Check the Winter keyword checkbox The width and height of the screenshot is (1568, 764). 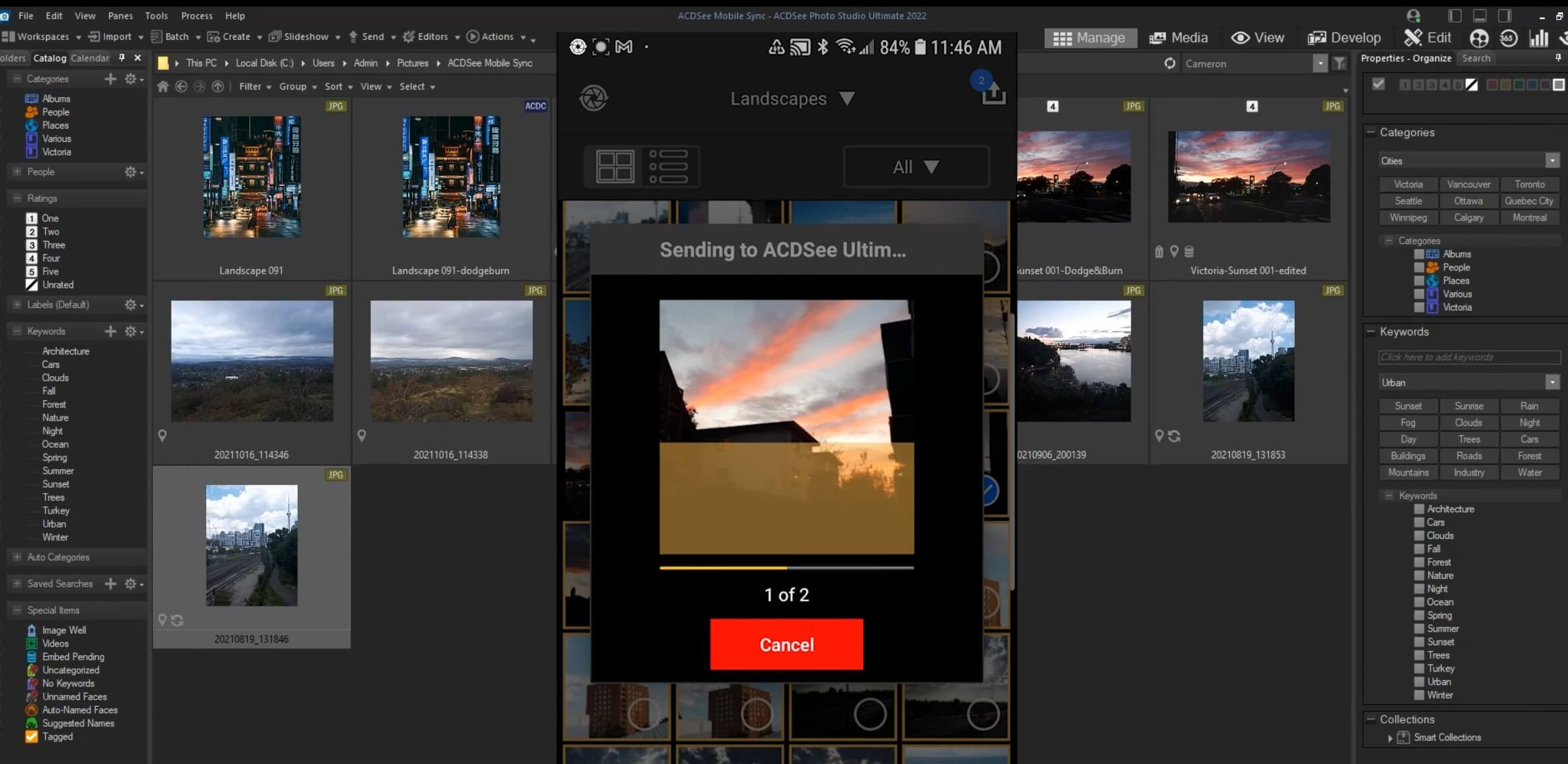click(1418, 695)
